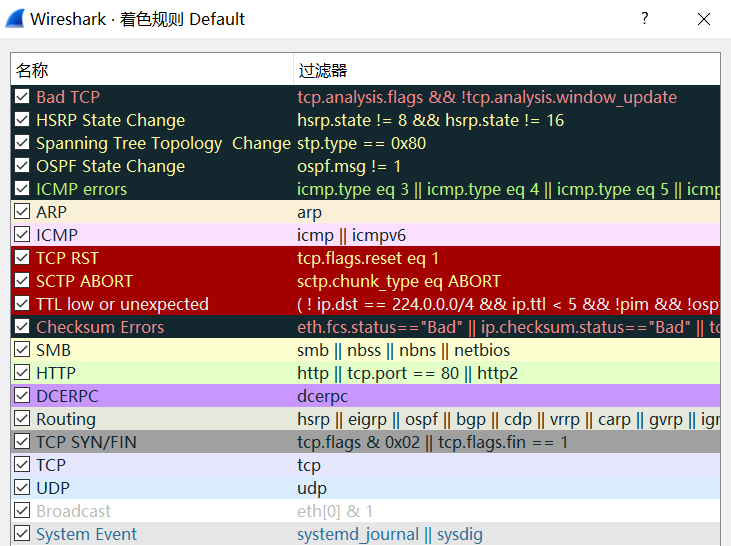
Task: Toggle the ICMP errors checkbox
Action: tap(22, 188)
